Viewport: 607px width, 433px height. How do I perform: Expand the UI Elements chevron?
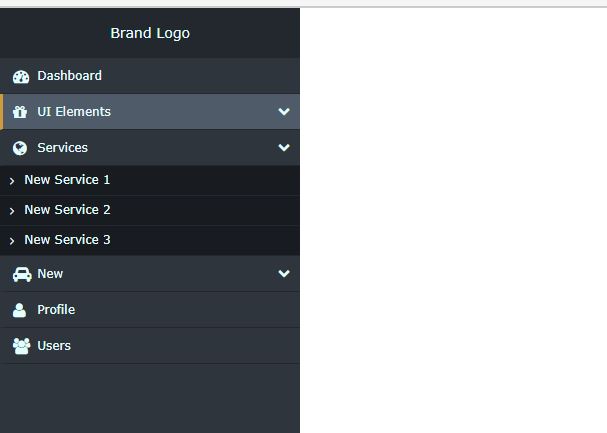tap(284, 112)
